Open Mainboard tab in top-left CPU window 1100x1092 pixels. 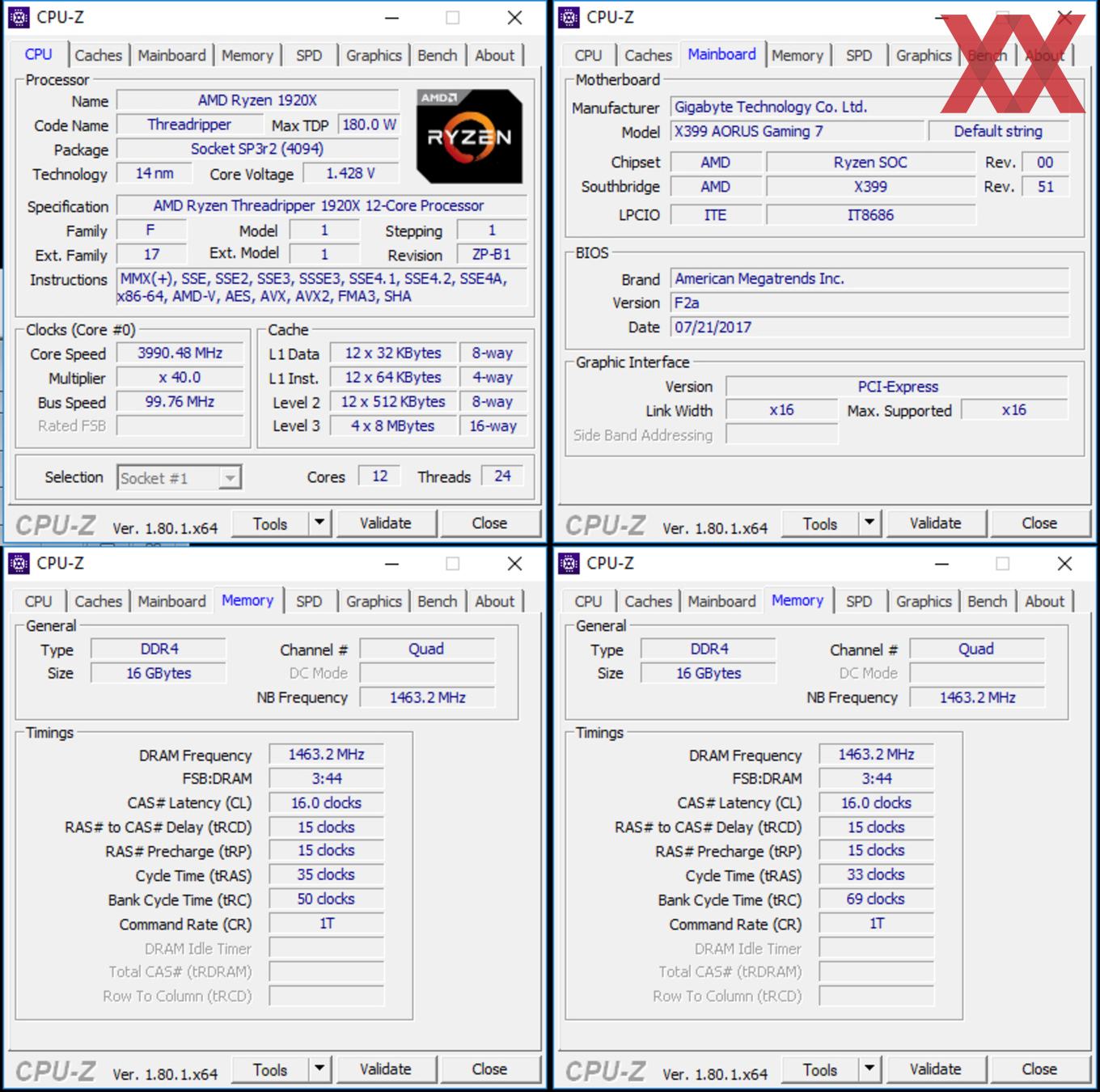[x=171, y=55]
